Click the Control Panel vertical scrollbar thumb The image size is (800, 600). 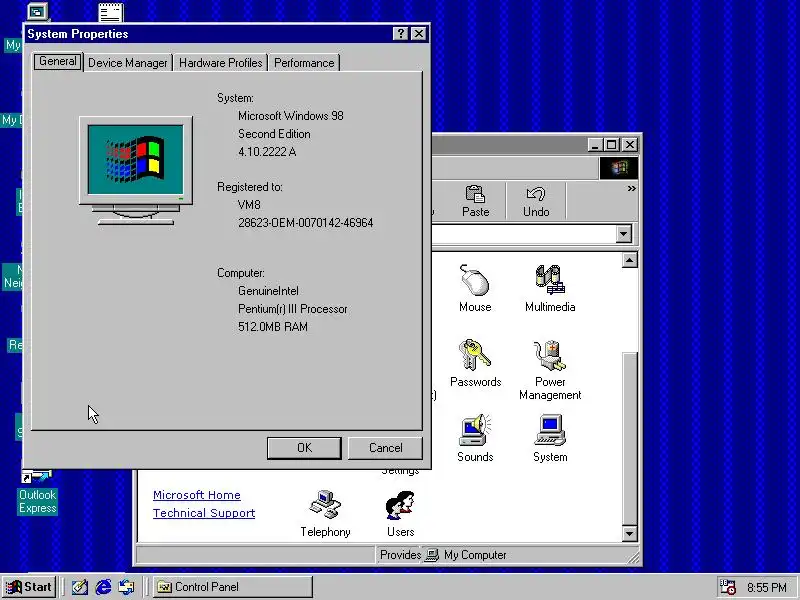[x=630, y=439]
